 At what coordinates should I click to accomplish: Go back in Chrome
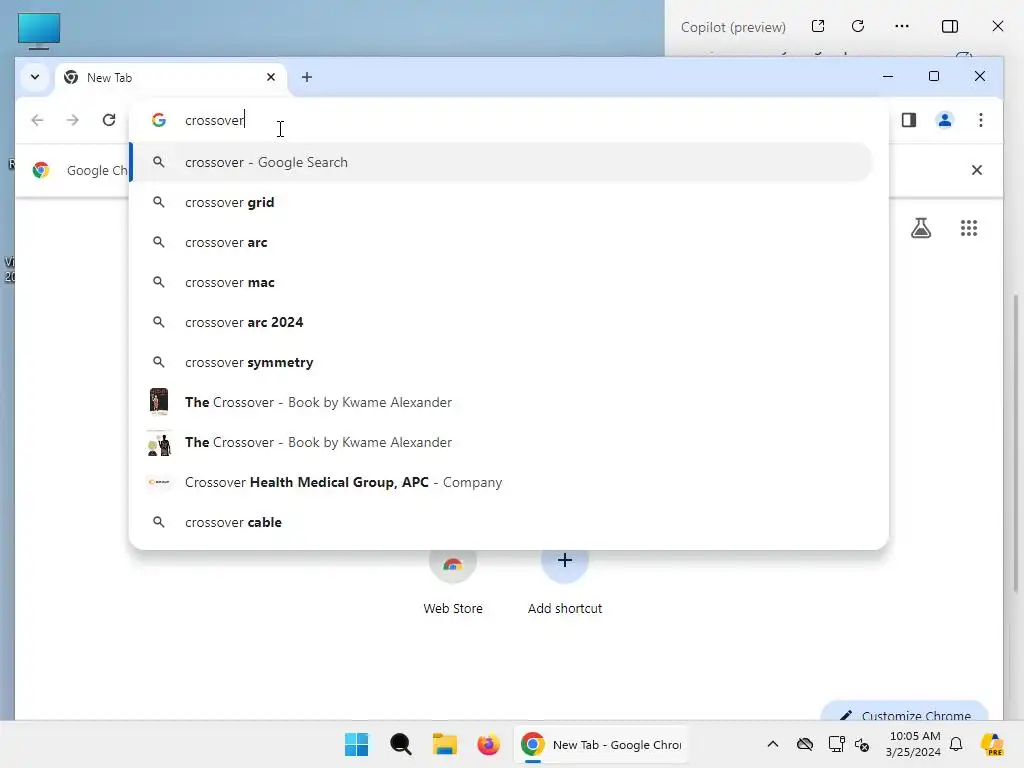37,120
